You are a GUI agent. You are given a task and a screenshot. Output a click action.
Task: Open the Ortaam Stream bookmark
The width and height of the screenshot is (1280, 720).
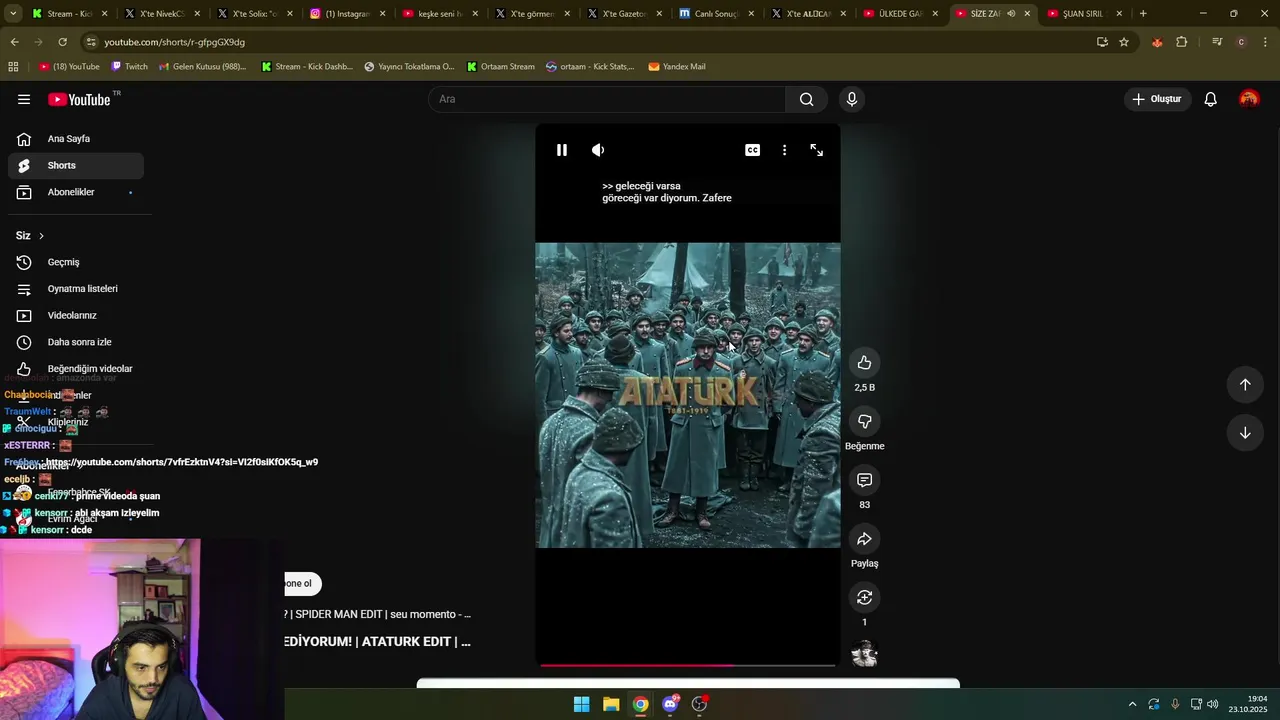[x=501, y=67]
